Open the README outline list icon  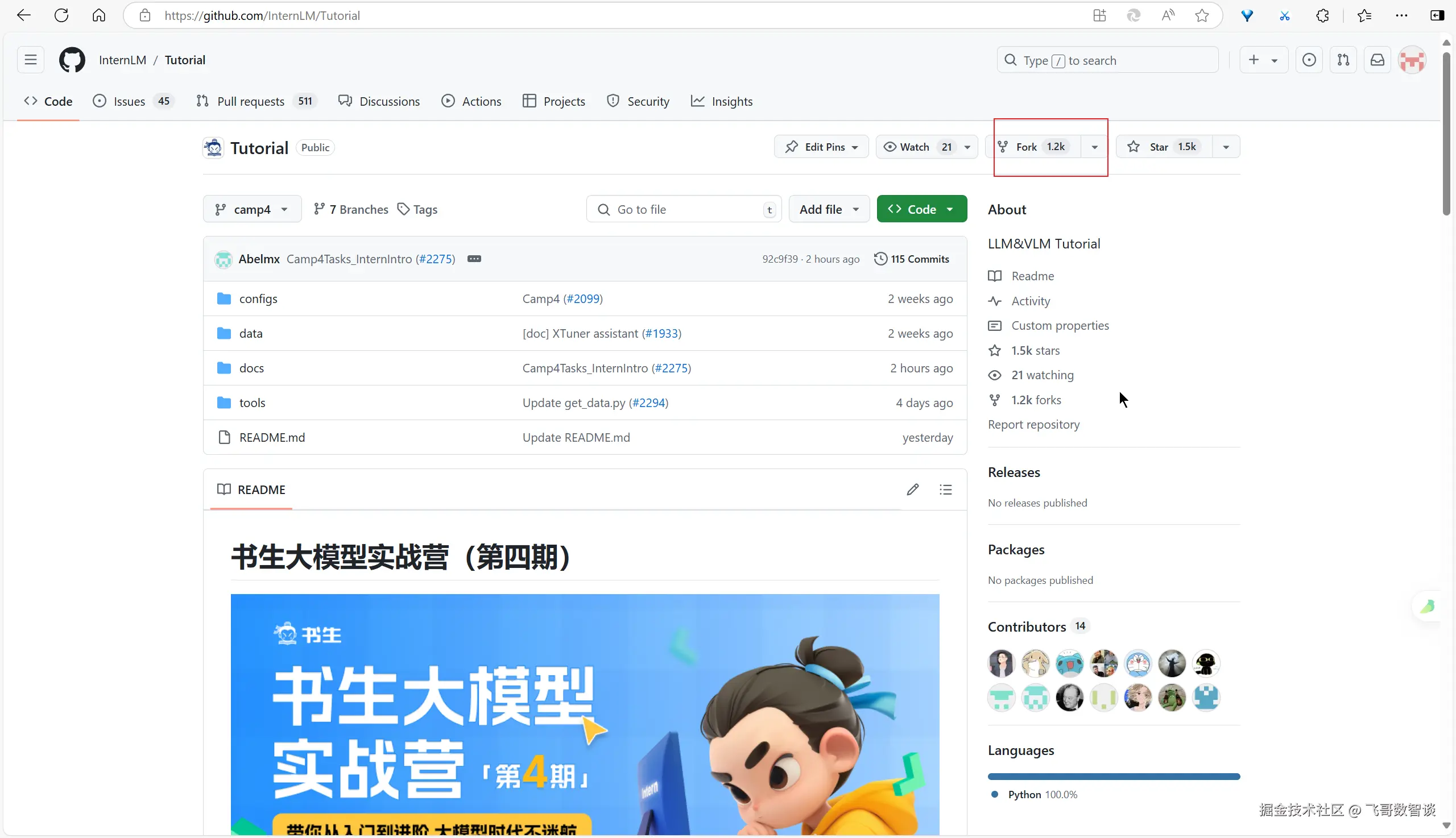945,490
